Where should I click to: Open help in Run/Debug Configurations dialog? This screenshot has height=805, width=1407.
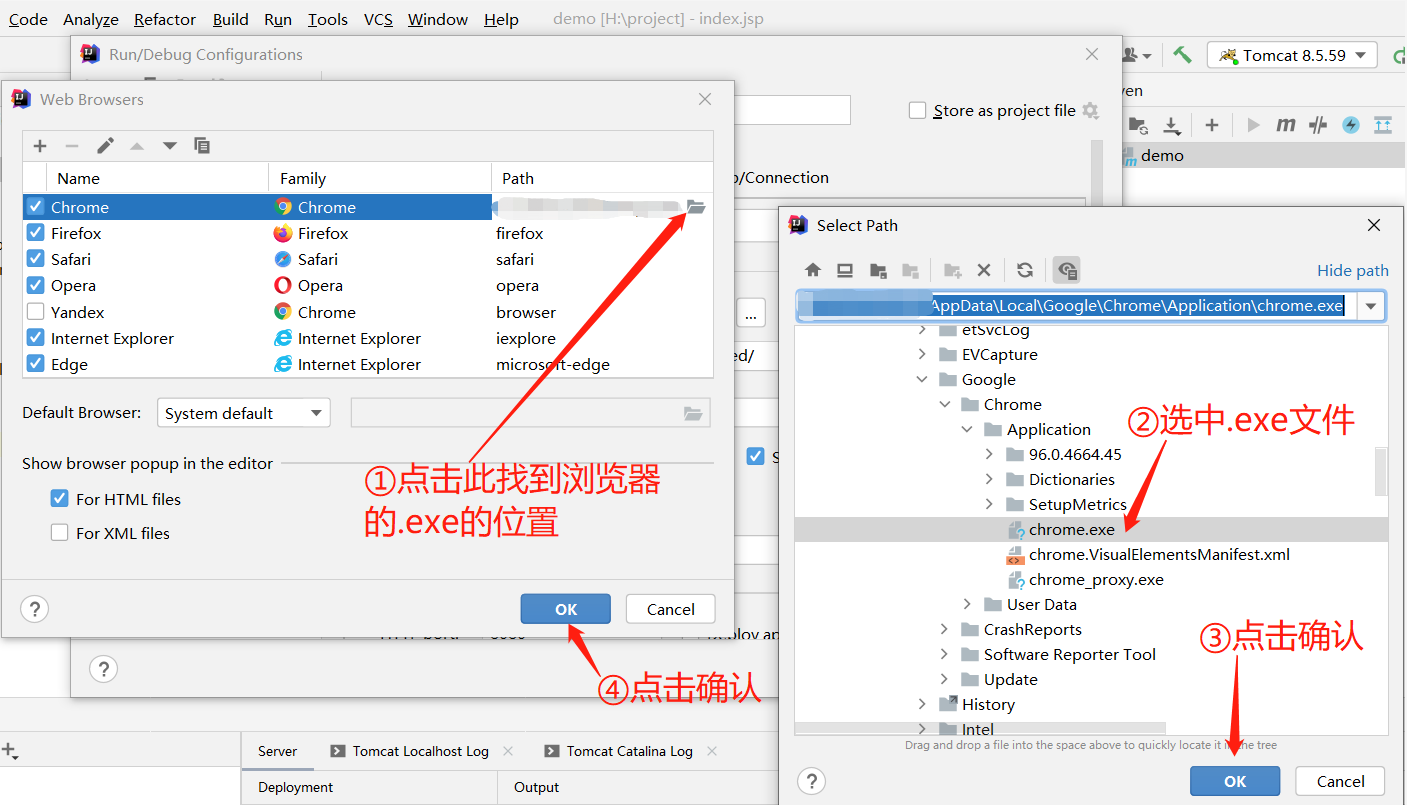104,669
